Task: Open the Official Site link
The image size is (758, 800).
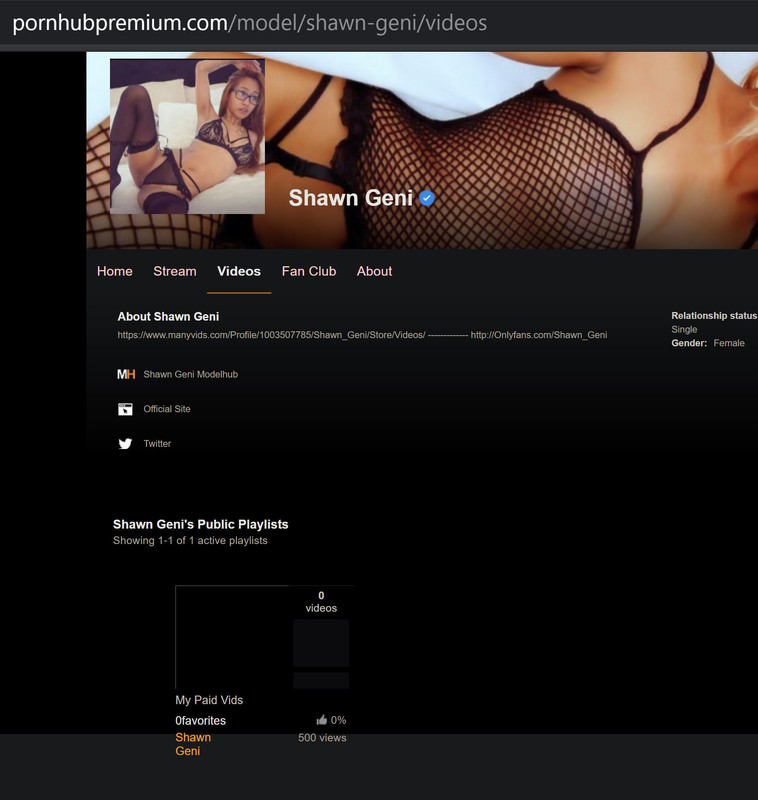Action: point(167,409)
